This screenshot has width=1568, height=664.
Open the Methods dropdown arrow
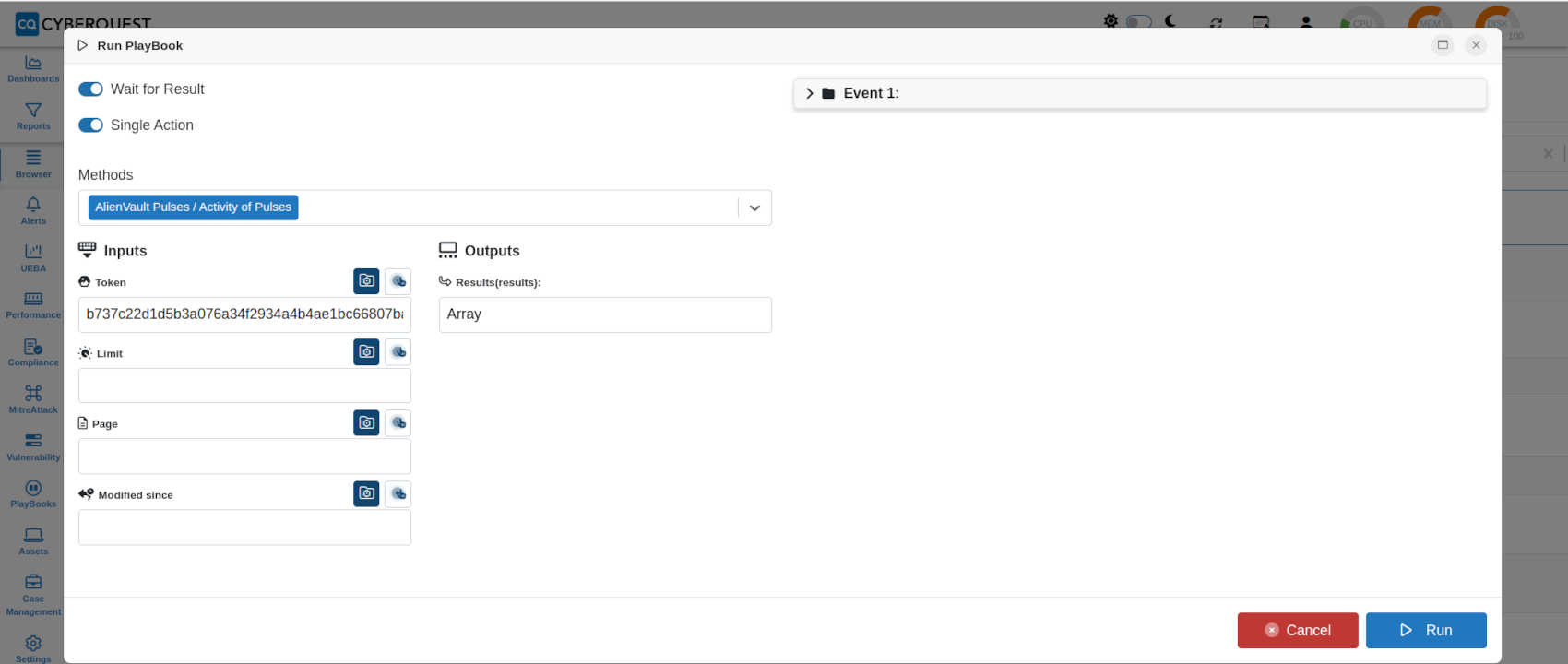point(754,207)
